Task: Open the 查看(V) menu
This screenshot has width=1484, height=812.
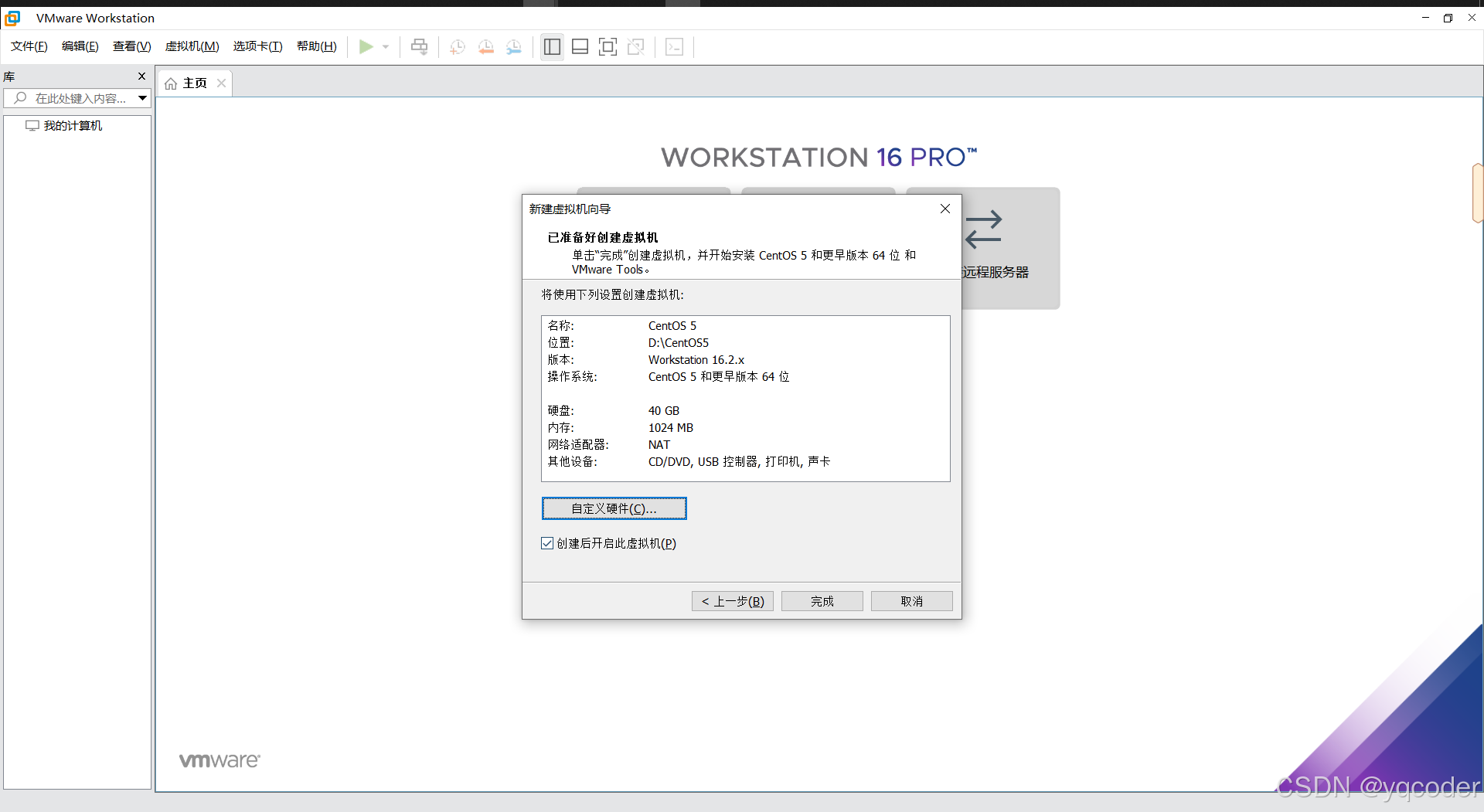Action: [132, 46]
